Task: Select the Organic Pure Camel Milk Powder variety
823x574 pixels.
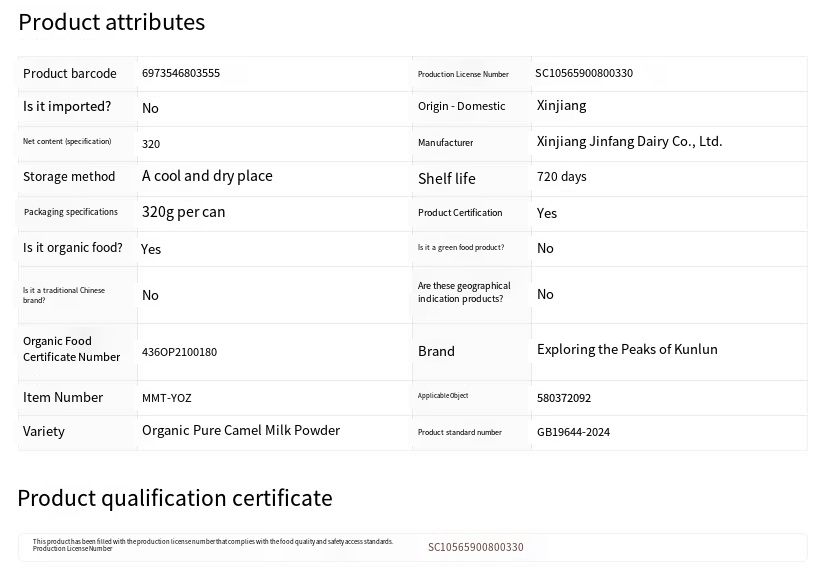Action: (241, 431)
